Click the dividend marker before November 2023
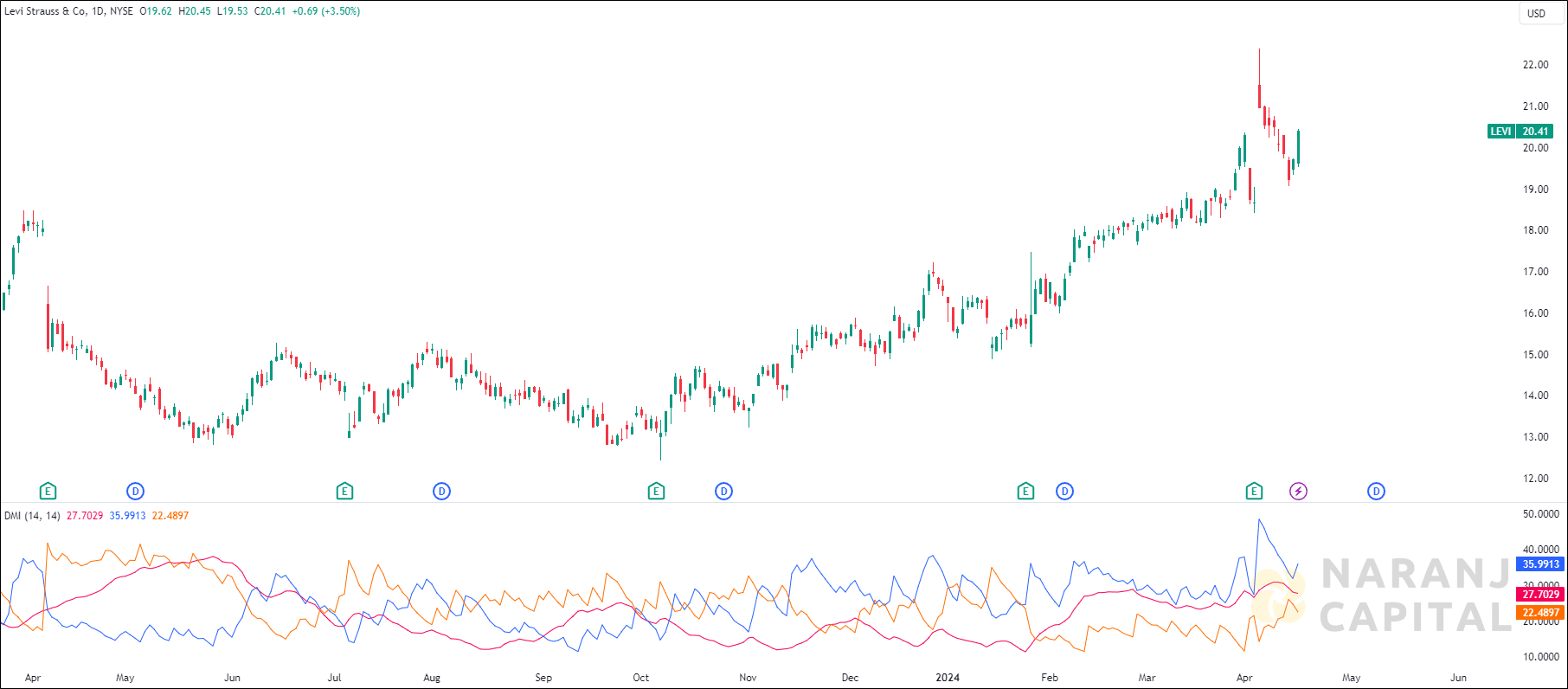Screen dimensions: 1568x689 [723, 492]
